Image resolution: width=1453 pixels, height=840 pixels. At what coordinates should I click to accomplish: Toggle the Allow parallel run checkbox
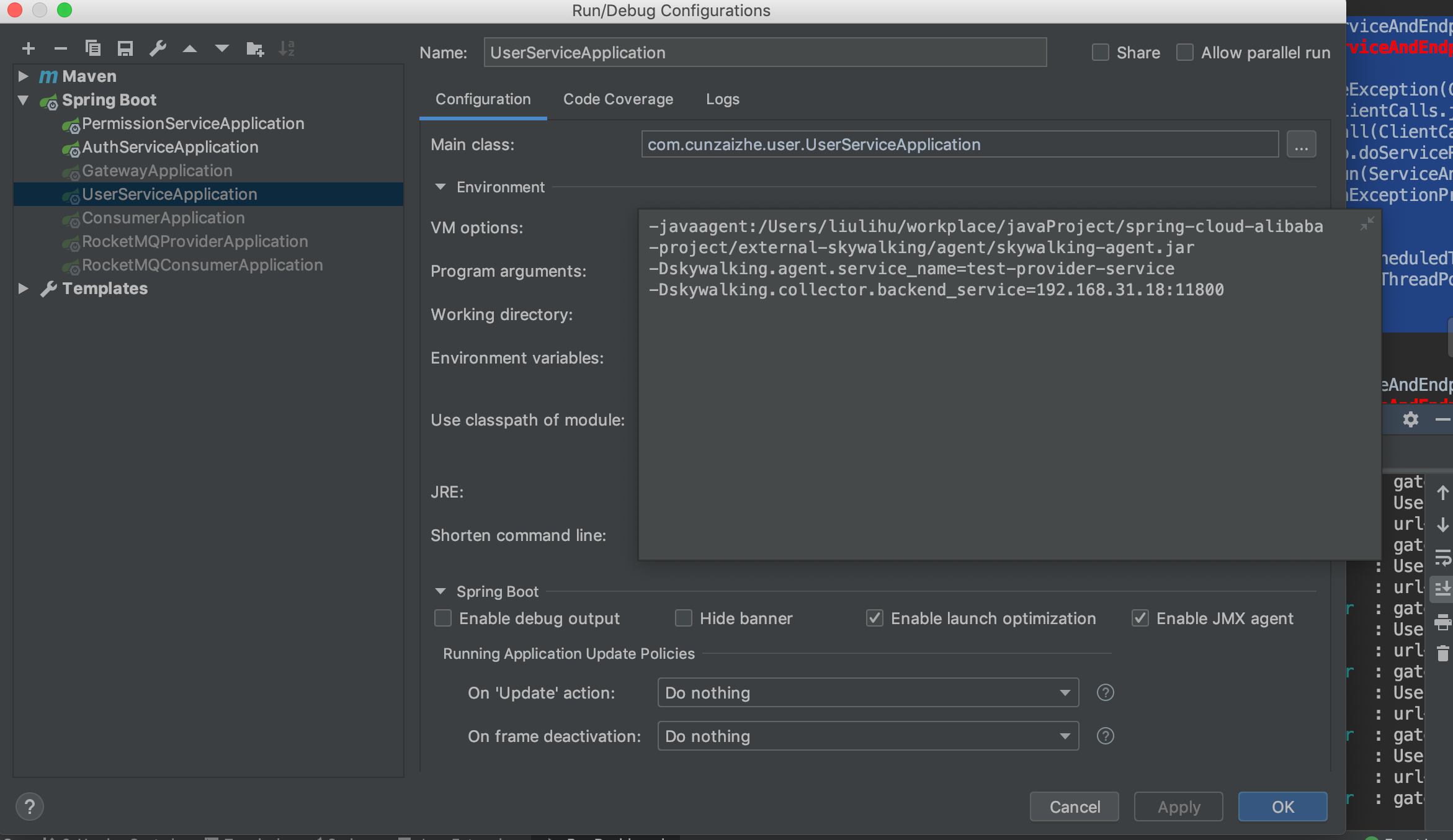pyautogui.click(x=1185, y=53)
